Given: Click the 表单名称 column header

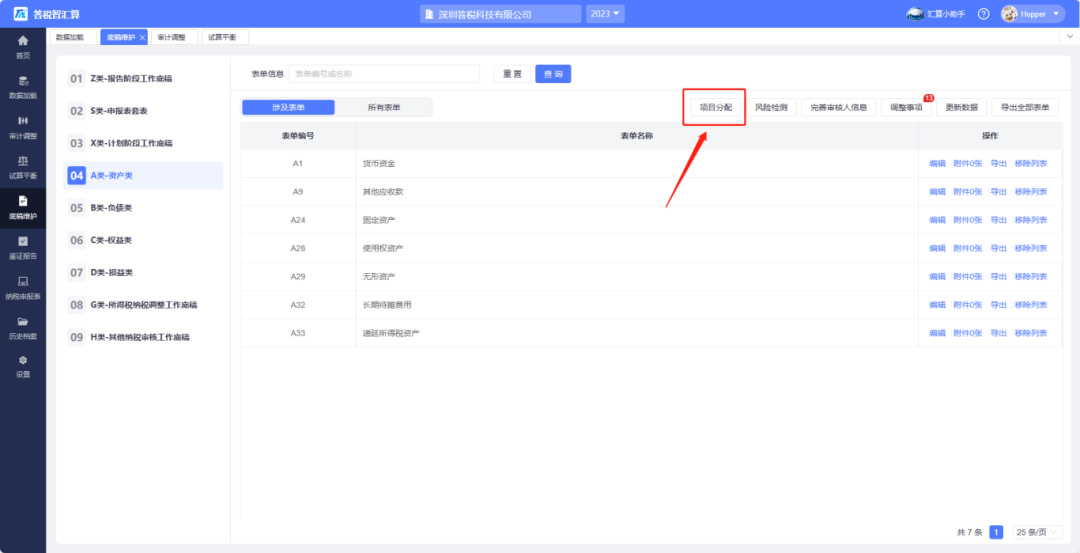Looking at the screenshot, I should click(x=636, y=136).
